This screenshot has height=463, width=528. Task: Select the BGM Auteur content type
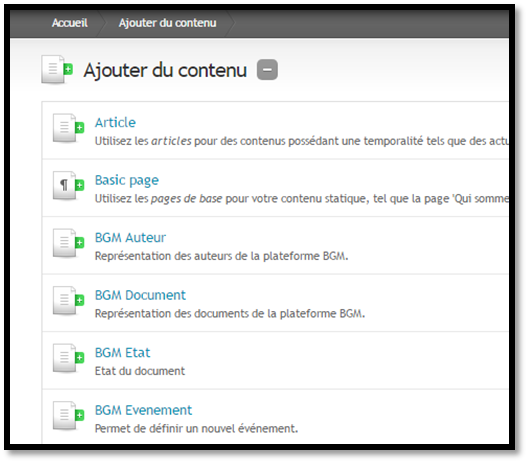pos(130,238)
